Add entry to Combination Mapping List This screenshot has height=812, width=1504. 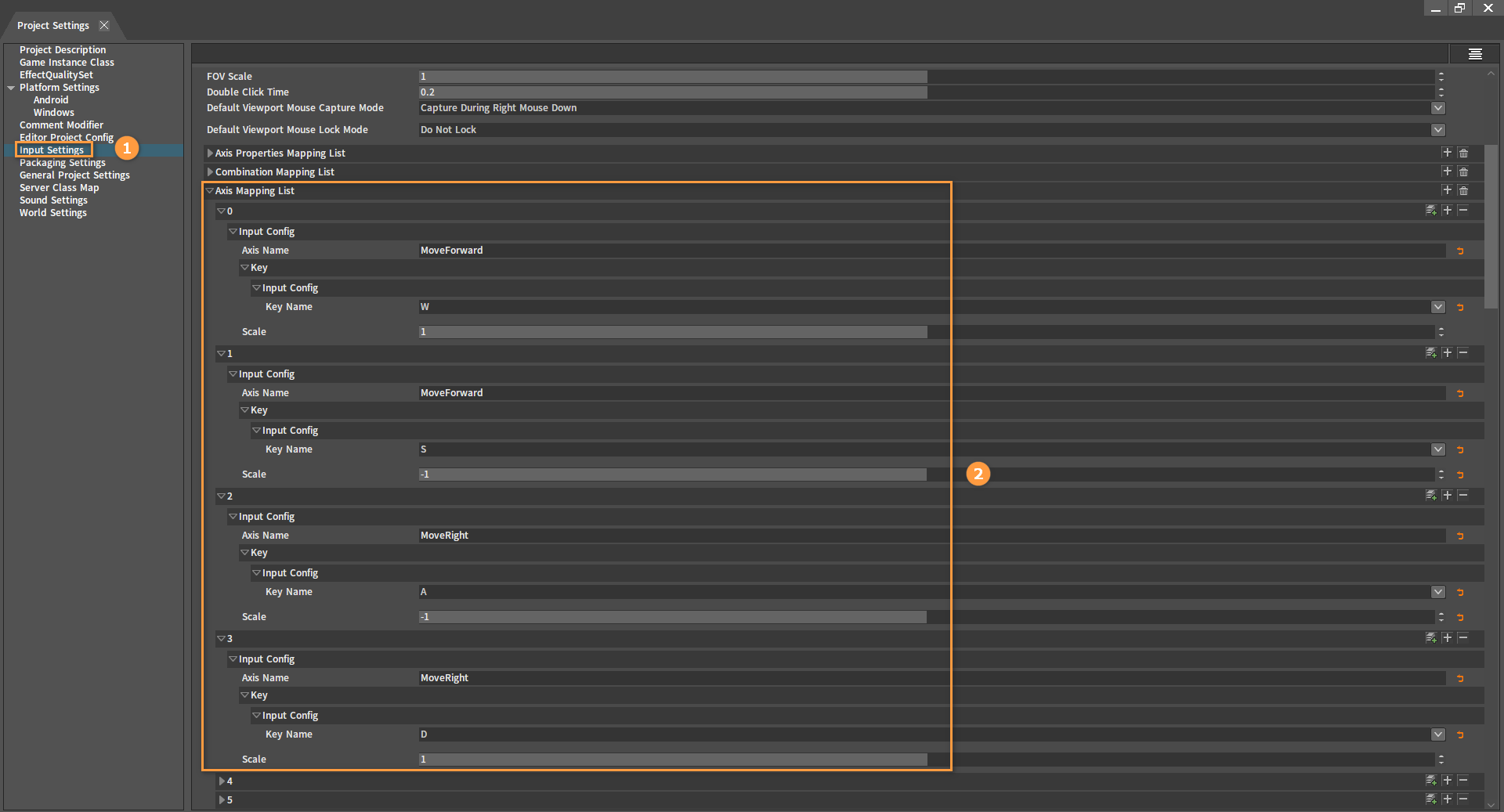point(1447,171)
